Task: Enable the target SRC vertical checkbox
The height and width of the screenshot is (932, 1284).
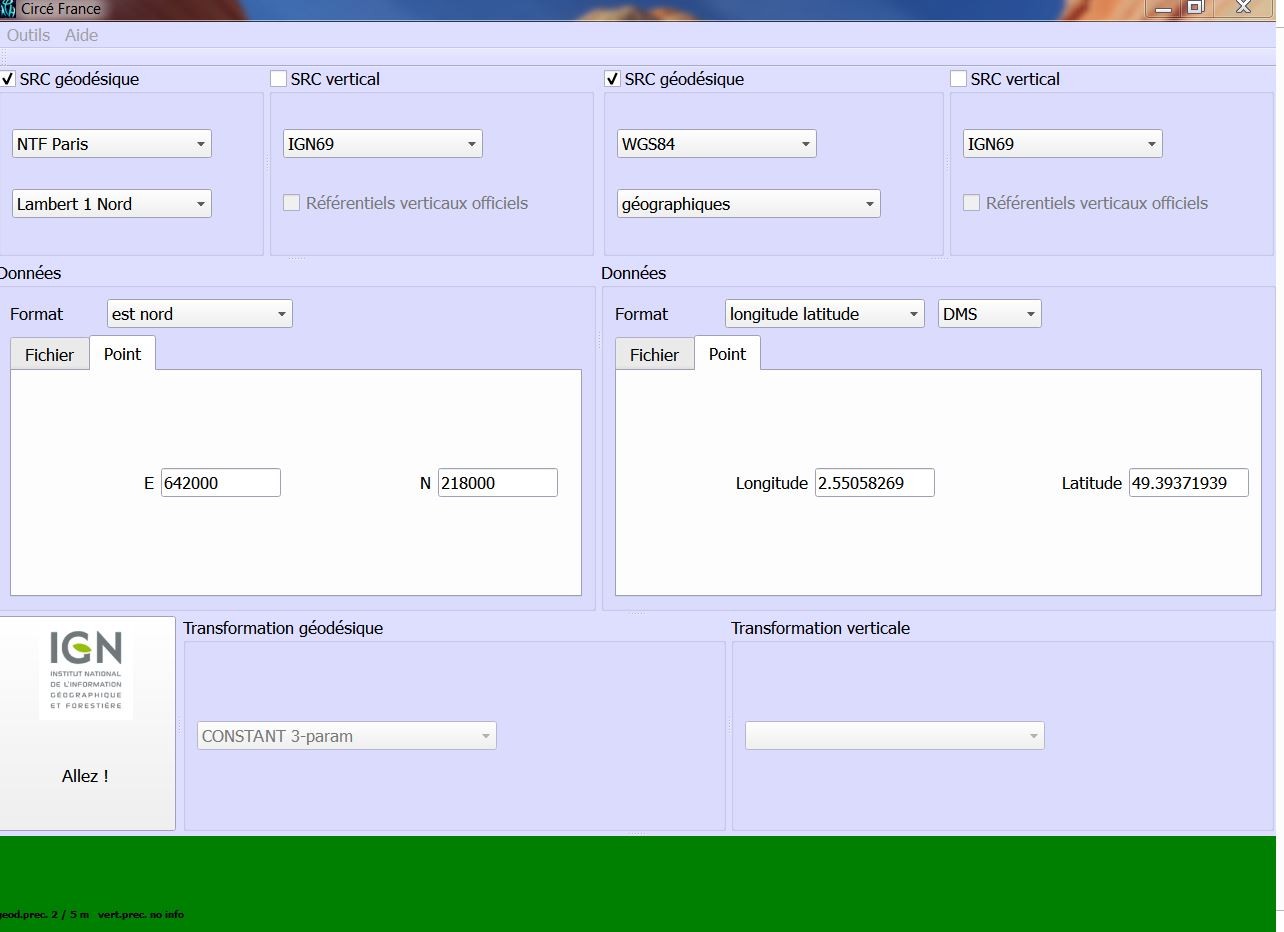Action: click(958, 79)
